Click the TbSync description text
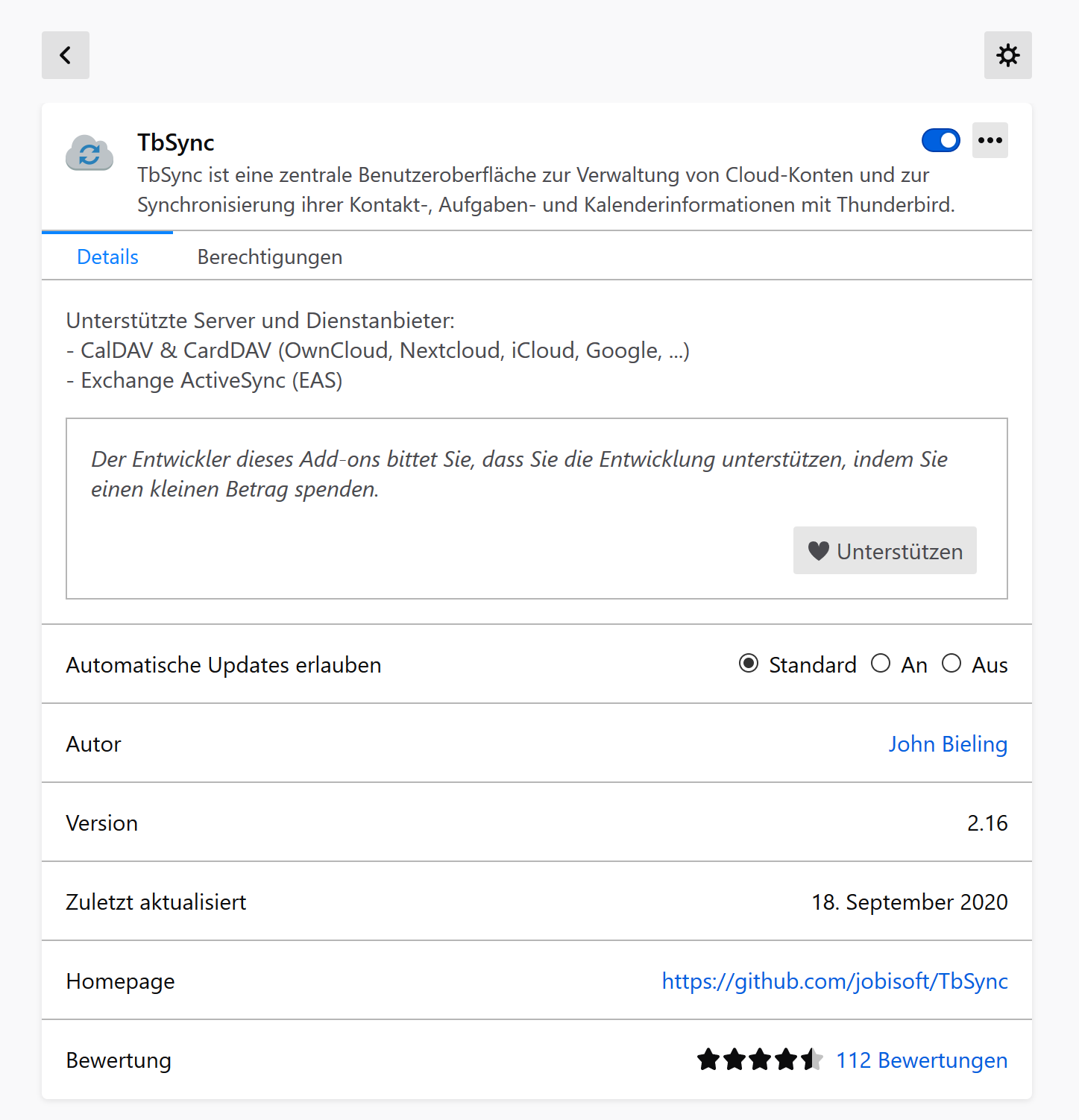The width and height of the screenshot is (1079, 1120). pos(546,189)
